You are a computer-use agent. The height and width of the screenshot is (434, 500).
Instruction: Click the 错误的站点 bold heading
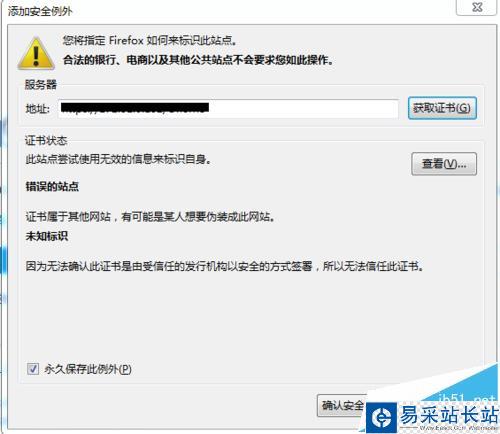pos(52,186)
